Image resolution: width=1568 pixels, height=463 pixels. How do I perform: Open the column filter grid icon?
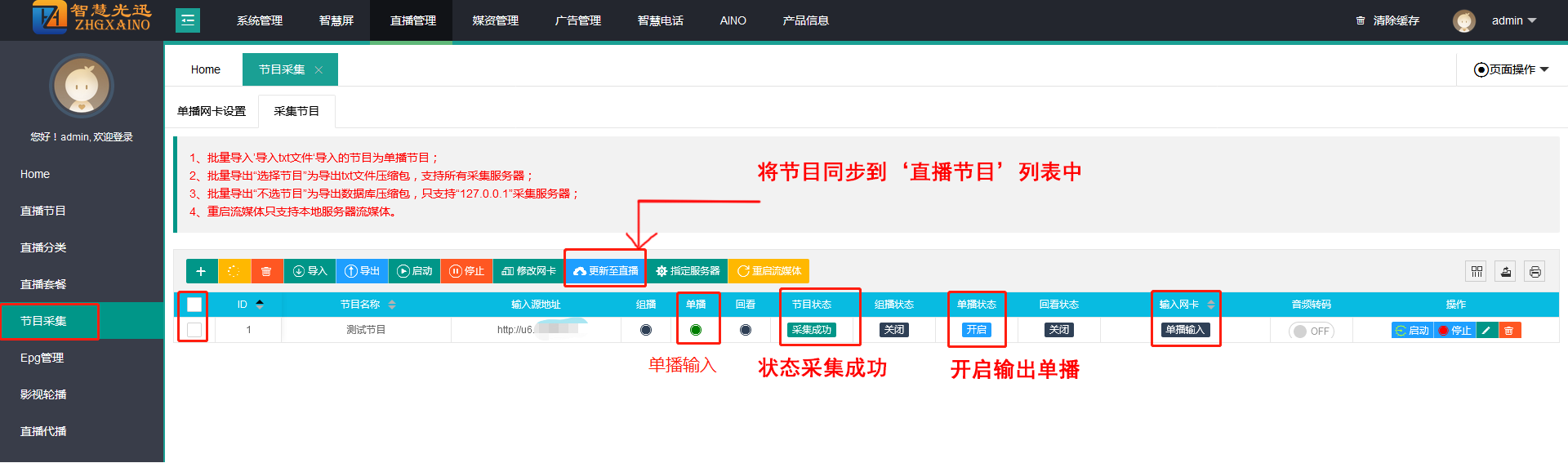(1477, 272)
